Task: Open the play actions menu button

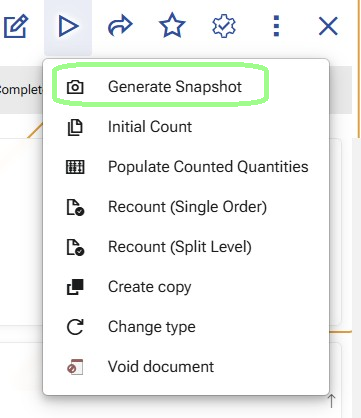Action: tap(68, 27)
